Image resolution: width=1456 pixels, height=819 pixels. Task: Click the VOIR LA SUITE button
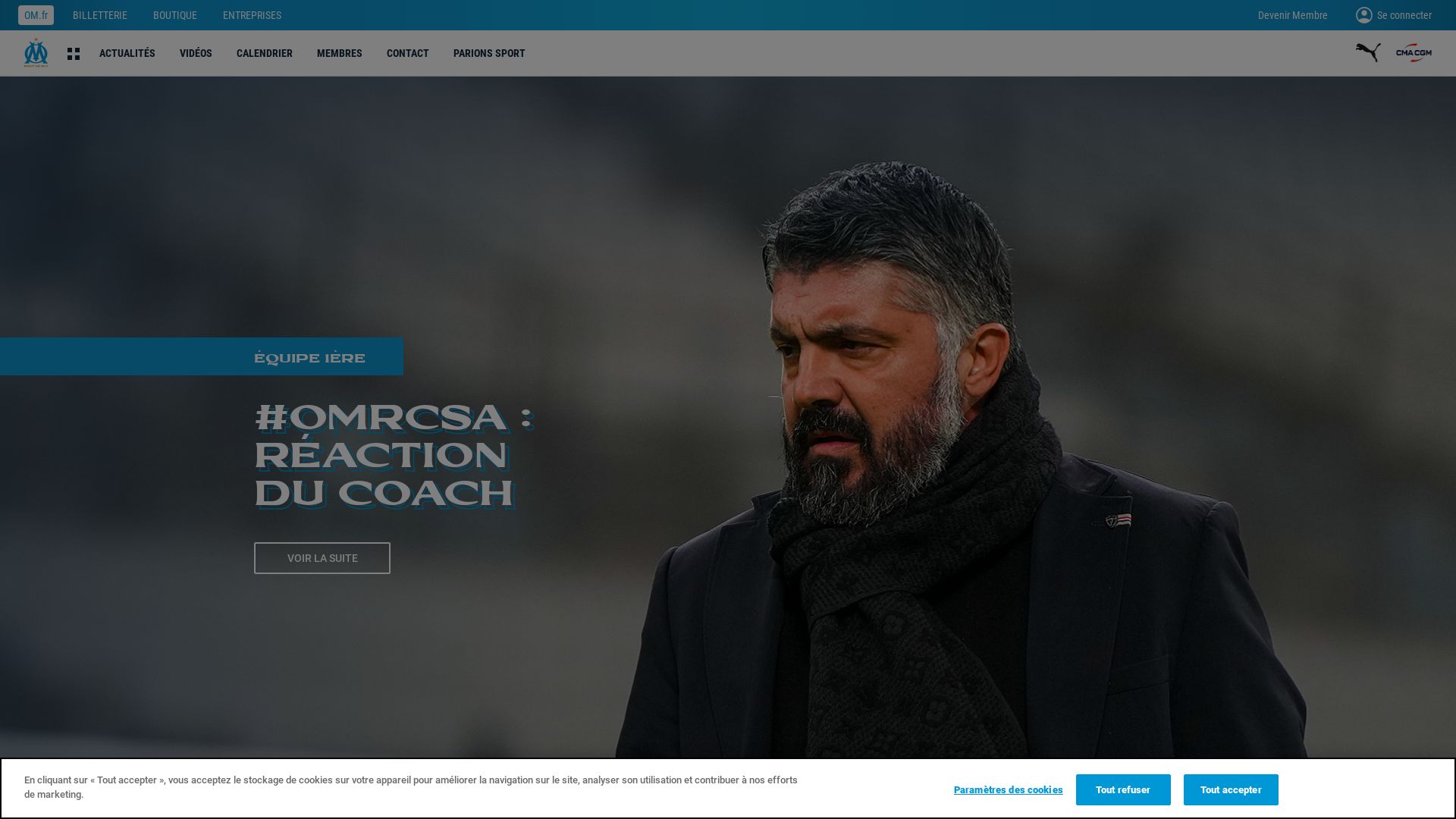tap(322, 557)
